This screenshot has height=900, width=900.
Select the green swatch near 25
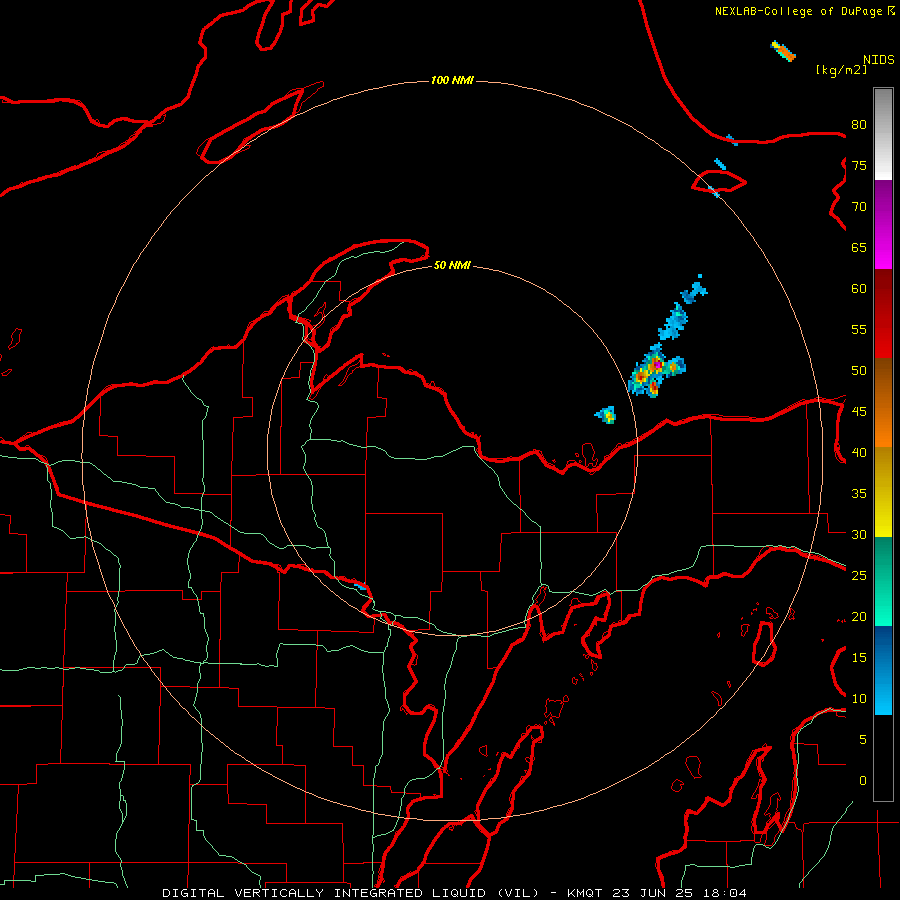point(883,581)
